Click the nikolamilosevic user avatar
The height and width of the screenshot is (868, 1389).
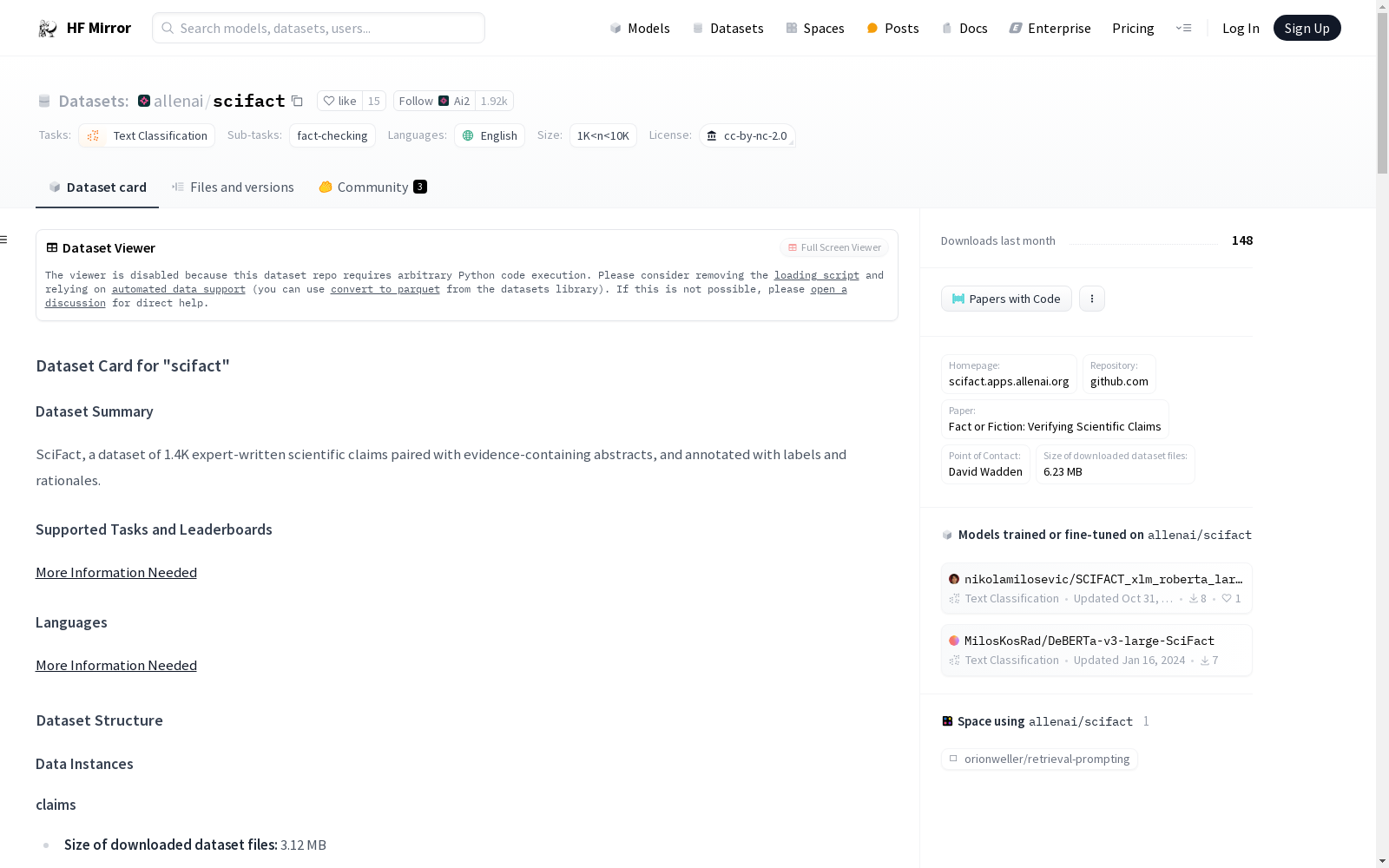(x=954, y=579)
